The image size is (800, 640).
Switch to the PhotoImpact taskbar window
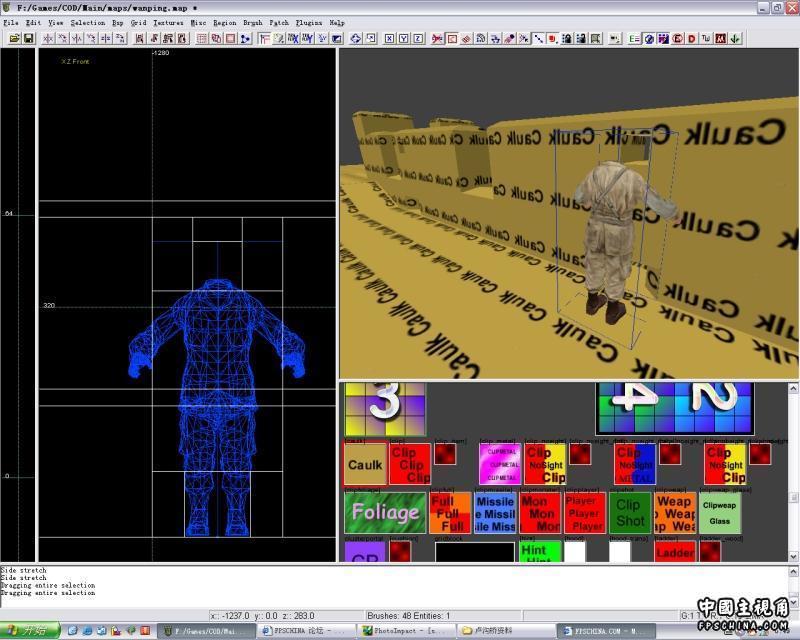404,631
